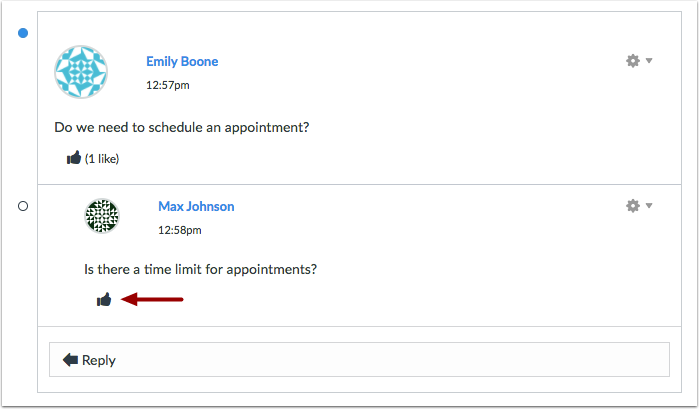Click the "Do we need to schedule an appointment?" message

[x=182, y=128]
